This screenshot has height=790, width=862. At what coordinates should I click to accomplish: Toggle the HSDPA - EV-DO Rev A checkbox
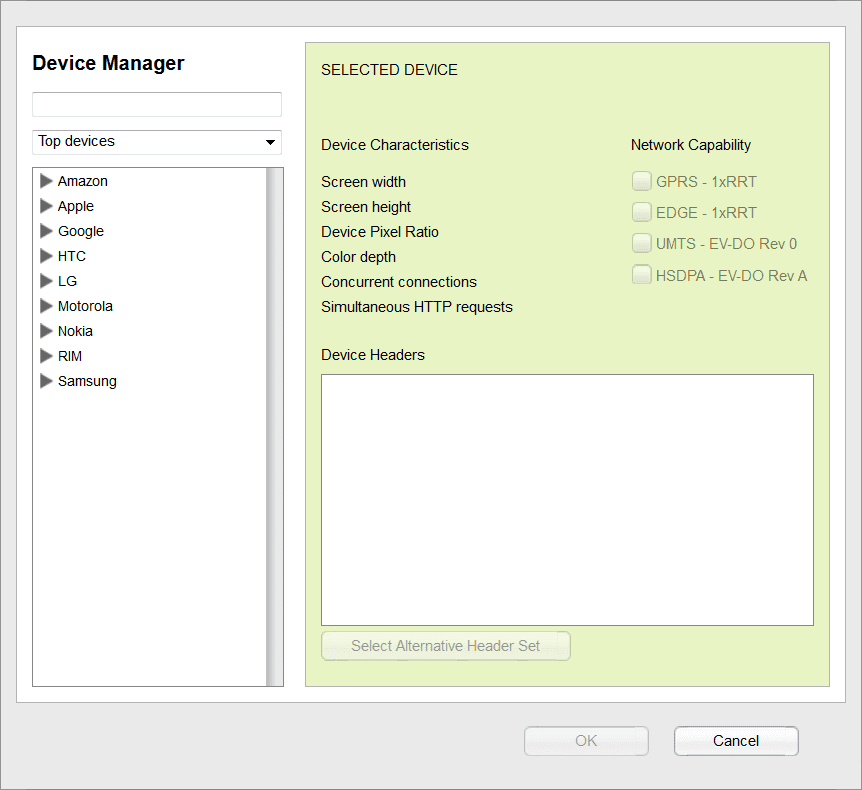pos(641,274)
